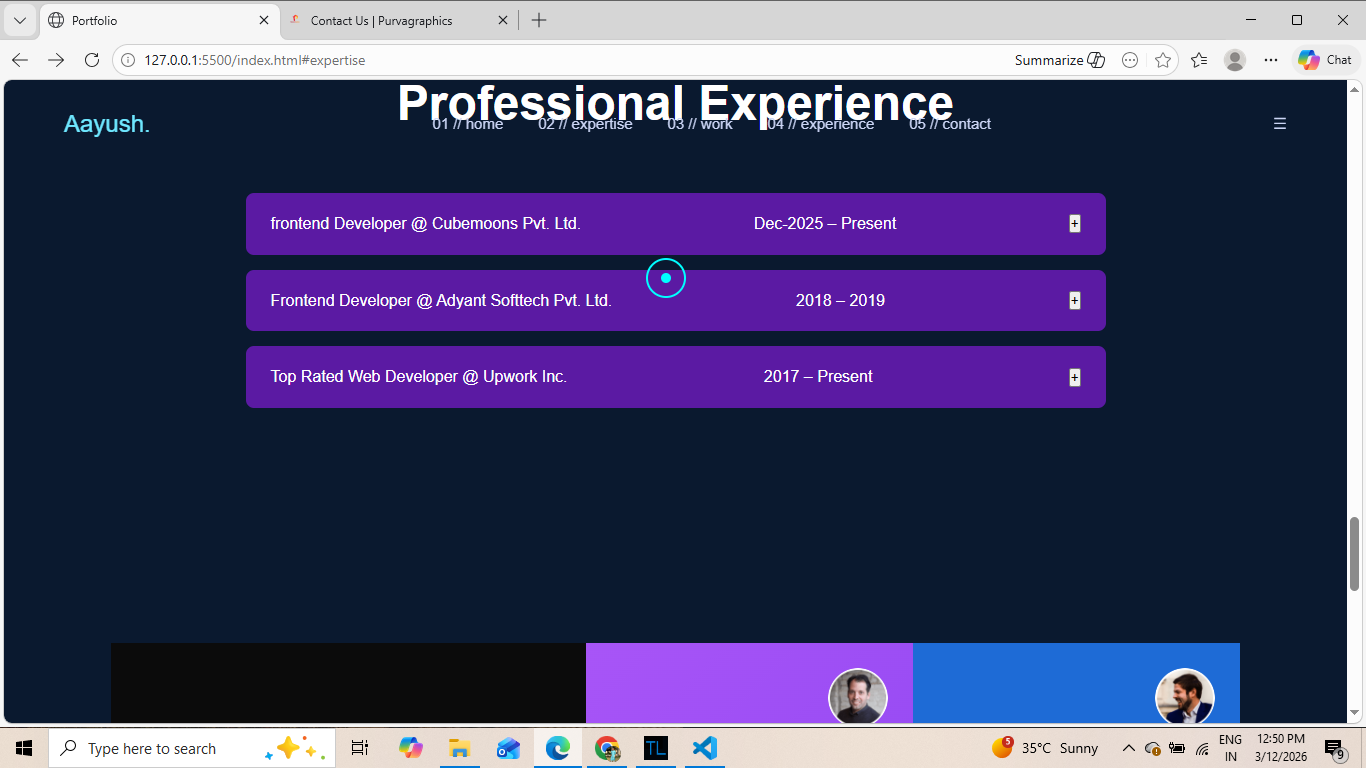Viewport: 1366px width, 768px height.
Task: Switch to Contact Us | Purvagraphics tab
Action: click(381, 20)
